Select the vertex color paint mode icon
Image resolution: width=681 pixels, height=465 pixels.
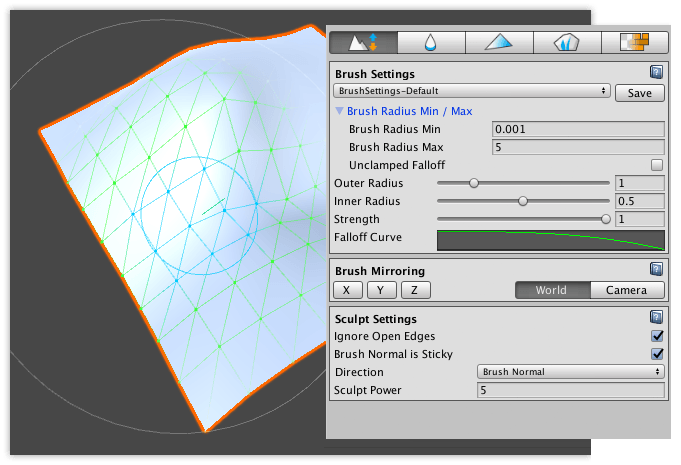pos(497,42)
